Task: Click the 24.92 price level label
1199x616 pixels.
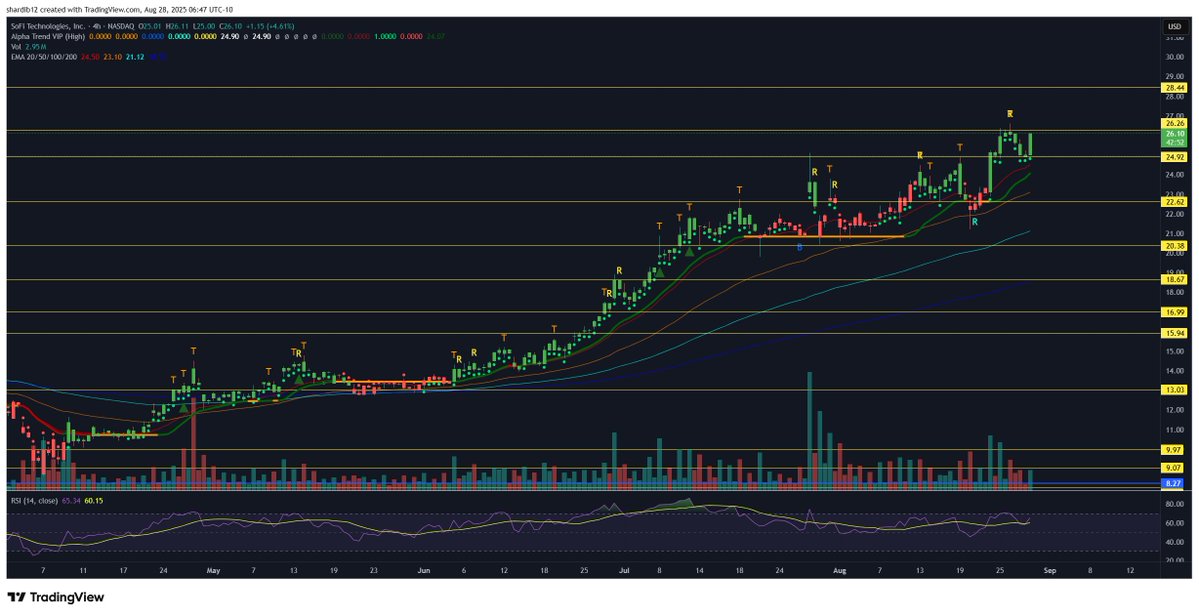Action: (1174, 157)
